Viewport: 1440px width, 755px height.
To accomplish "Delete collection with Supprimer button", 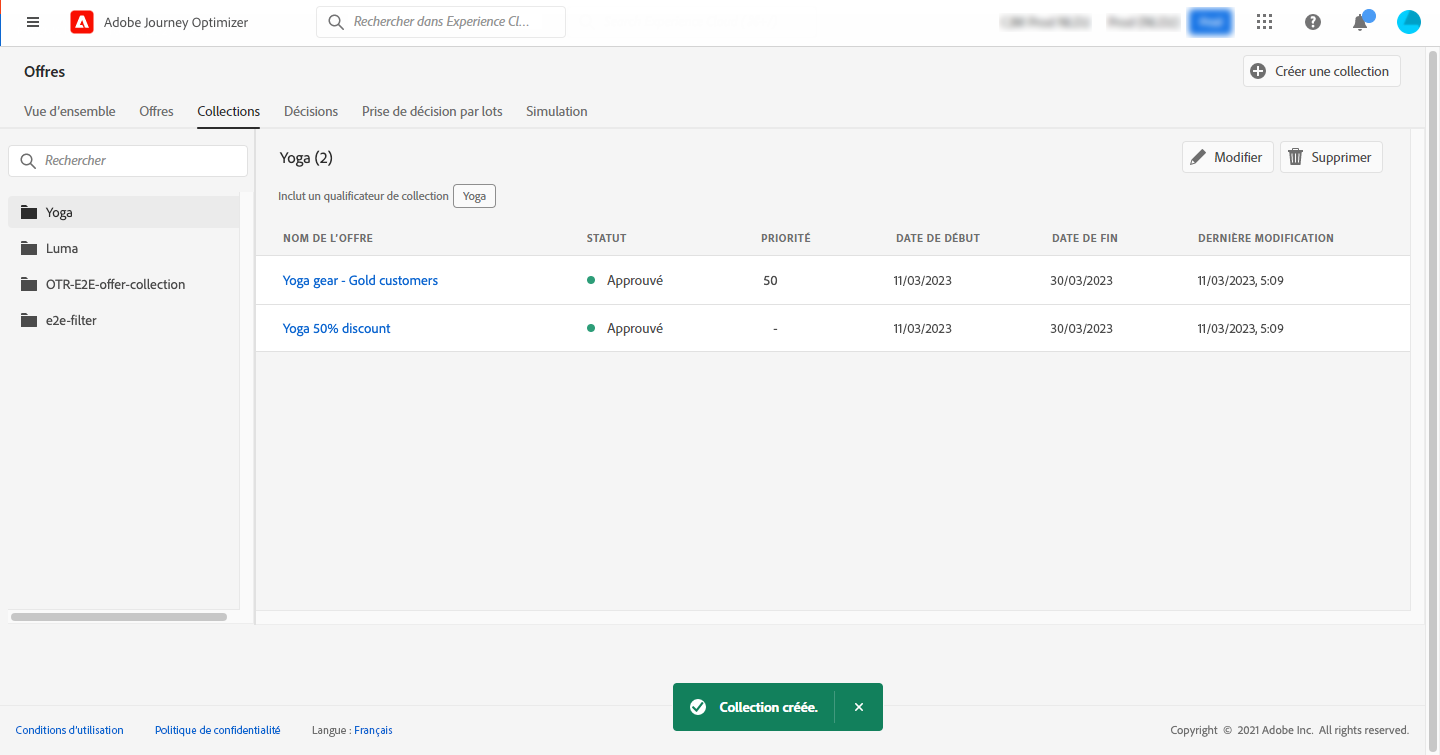I will tap(1330, 157).
